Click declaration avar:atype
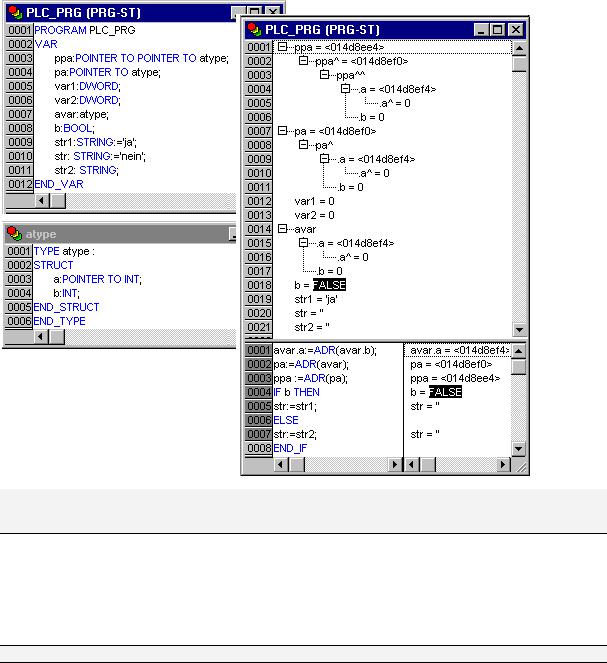The image size is (607, 663). 82,114
